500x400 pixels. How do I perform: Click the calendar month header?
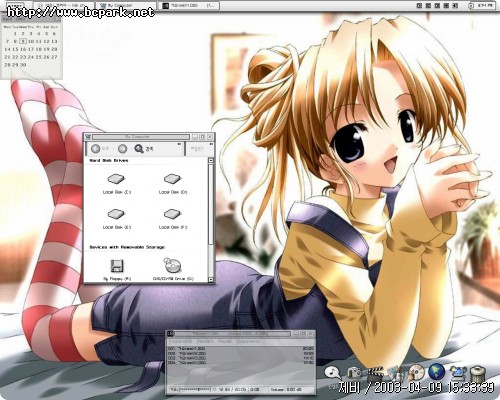31,20
